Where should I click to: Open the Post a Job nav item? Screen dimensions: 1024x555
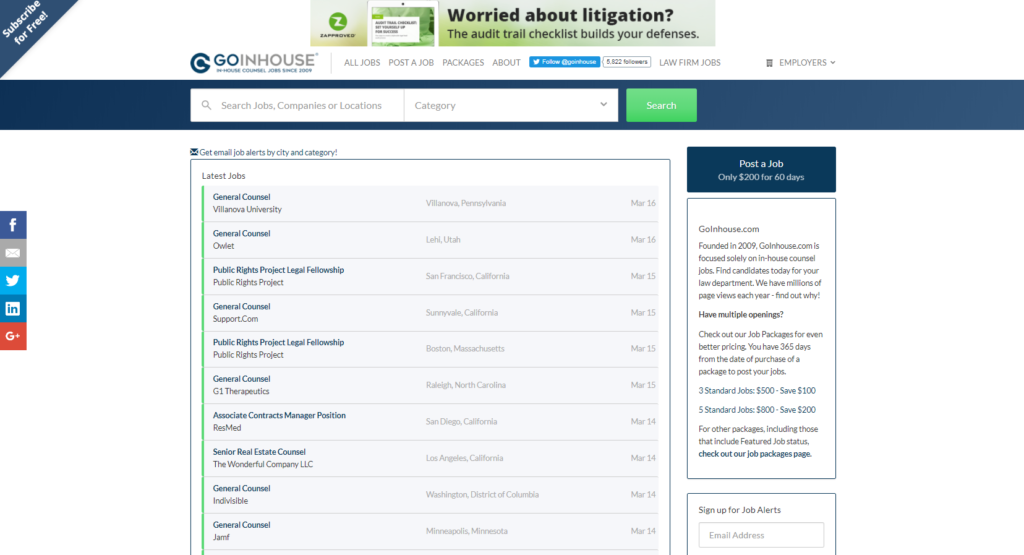pyautogui.click(x=411, y=63)
